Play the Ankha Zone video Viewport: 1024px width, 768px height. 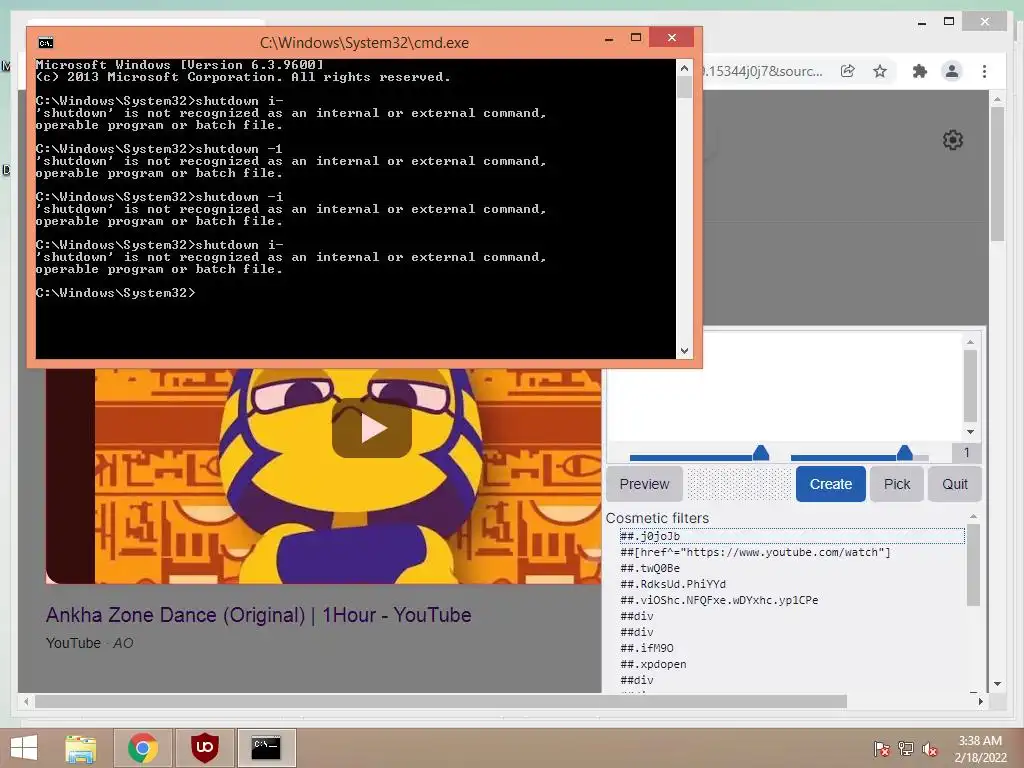(372, 428)
